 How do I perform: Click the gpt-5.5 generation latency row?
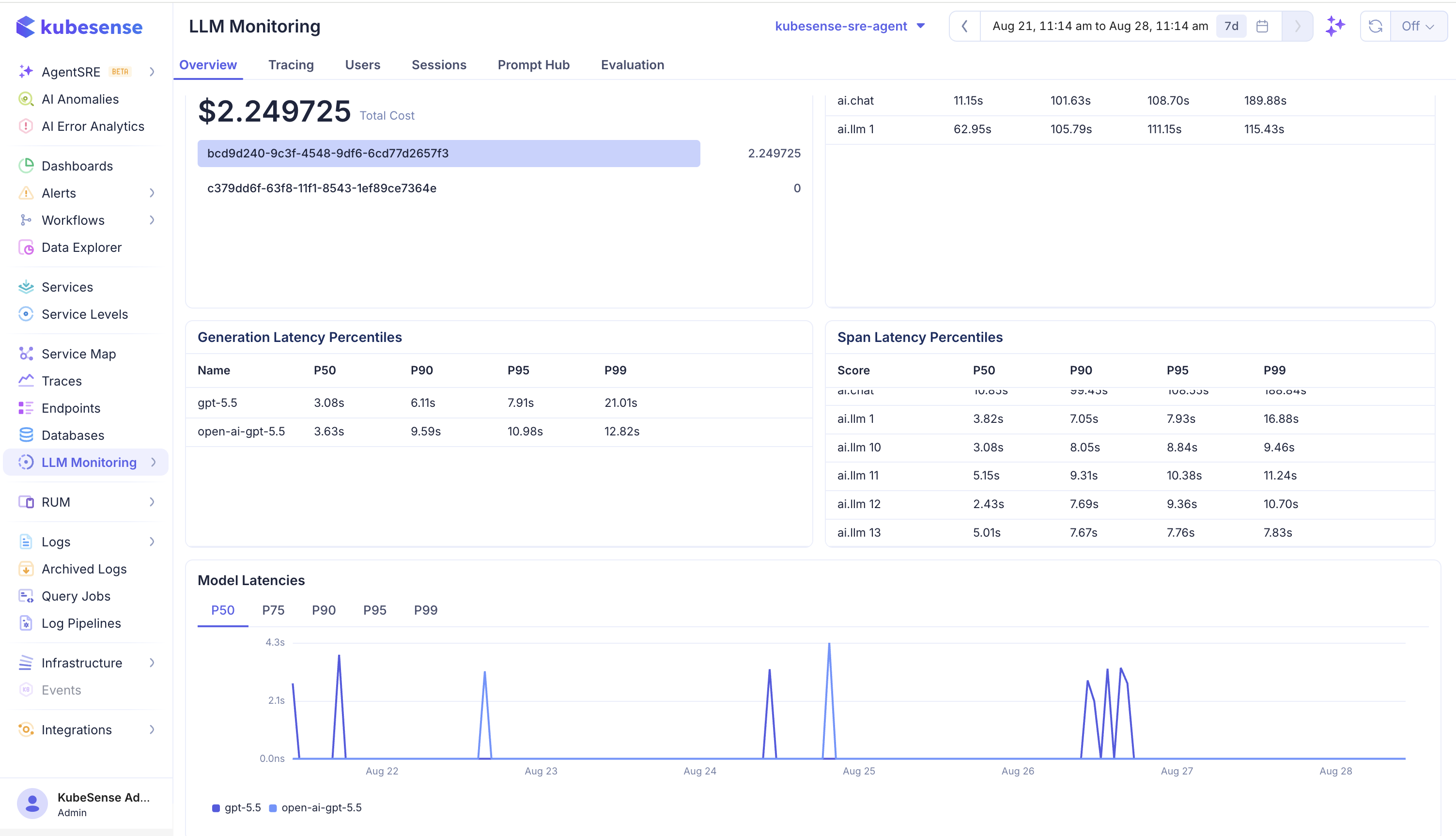tap(499, 403)
